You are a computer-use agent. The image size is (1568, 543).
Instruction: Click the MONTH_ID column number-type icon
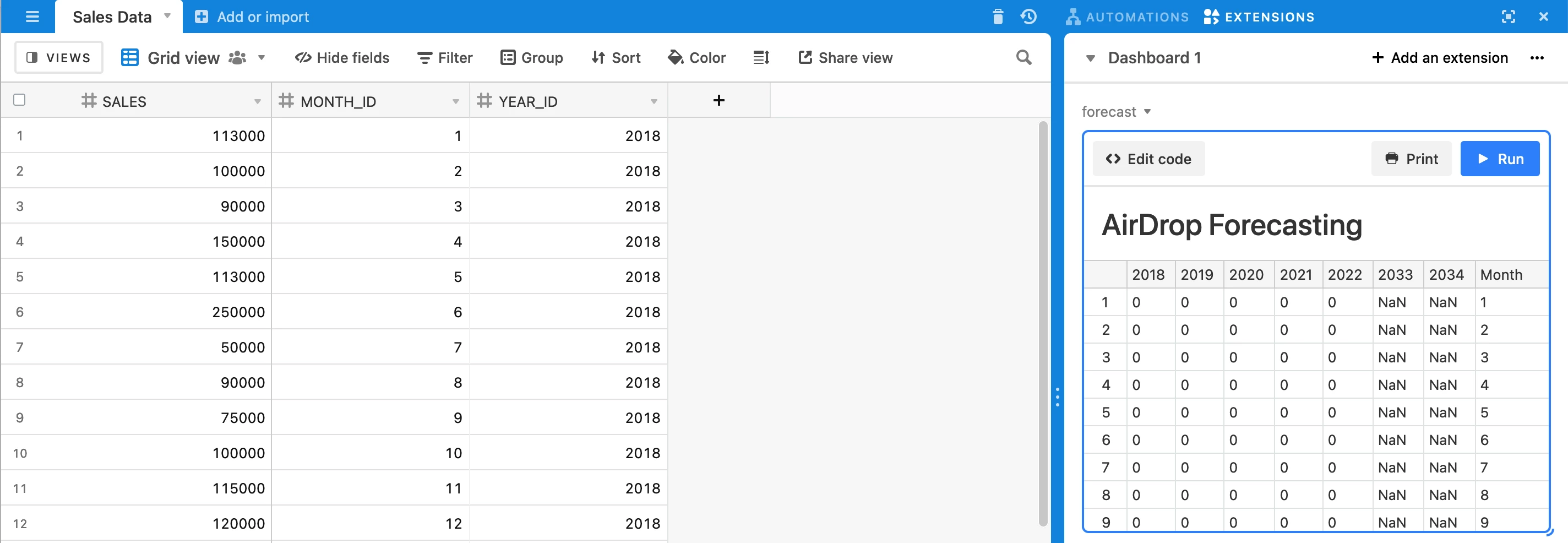[286, 100]
